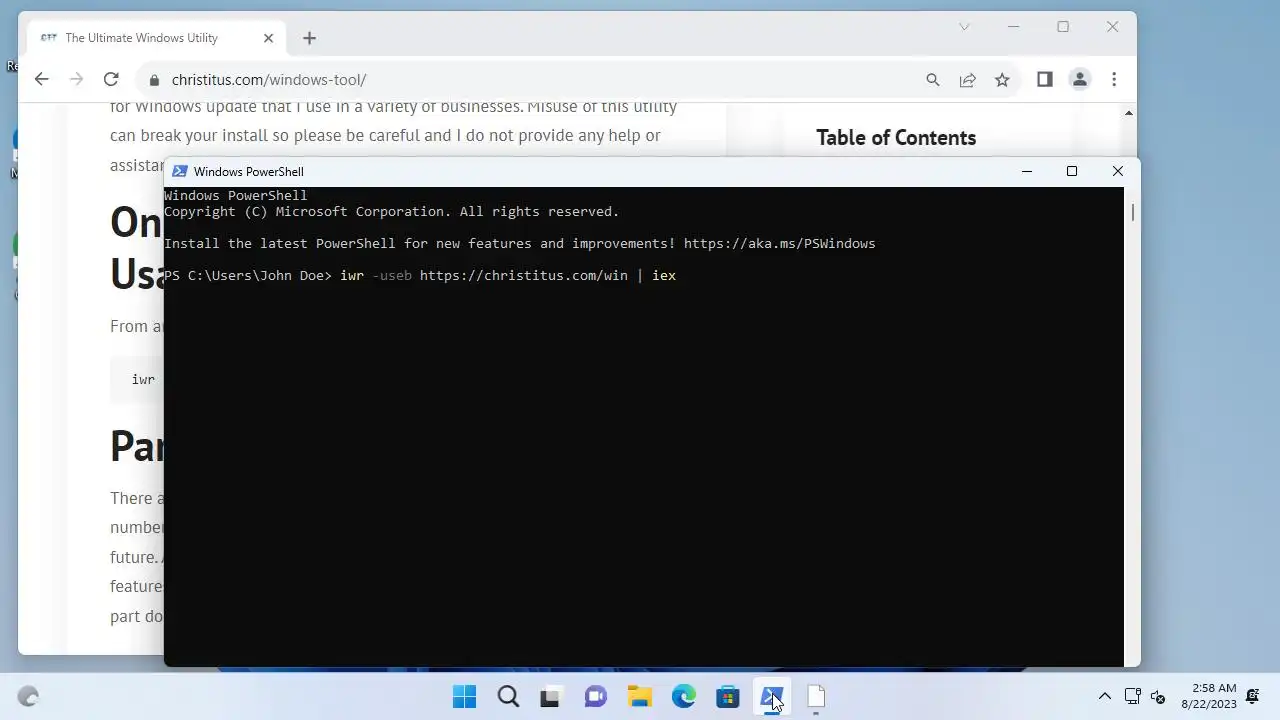Minimize the Windows PowerShell window
This screenshot has height=720, width=1280.
[x=1026, y=171]
